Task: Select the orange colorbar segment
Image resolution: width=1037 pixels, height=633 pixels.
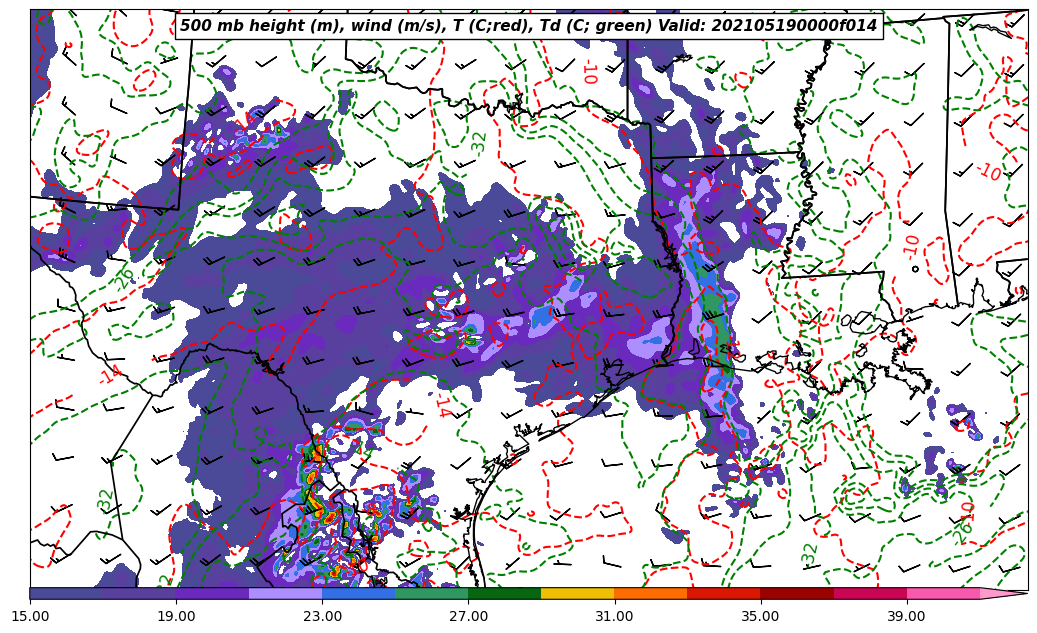Action: (650, 593)
